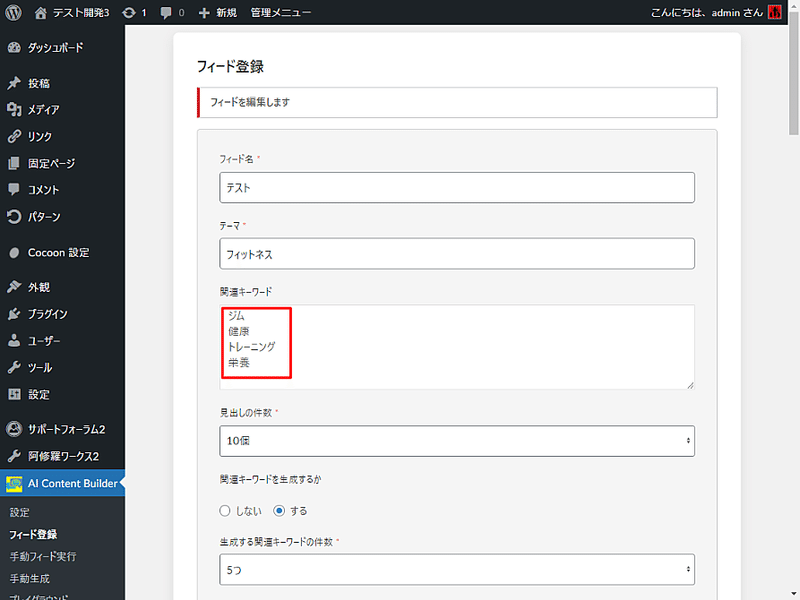Click the ダッシュボード dashboard icon
Screen dimensions: 800x600
click(14, 48)
